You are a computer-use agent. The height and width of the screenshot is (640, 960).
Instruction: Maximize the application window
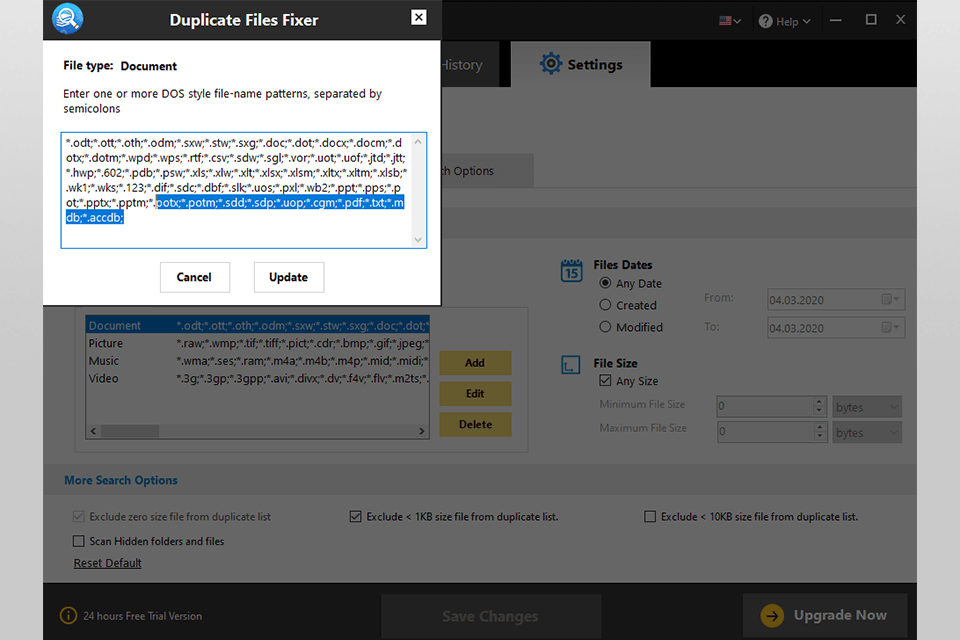coord(871,20)
